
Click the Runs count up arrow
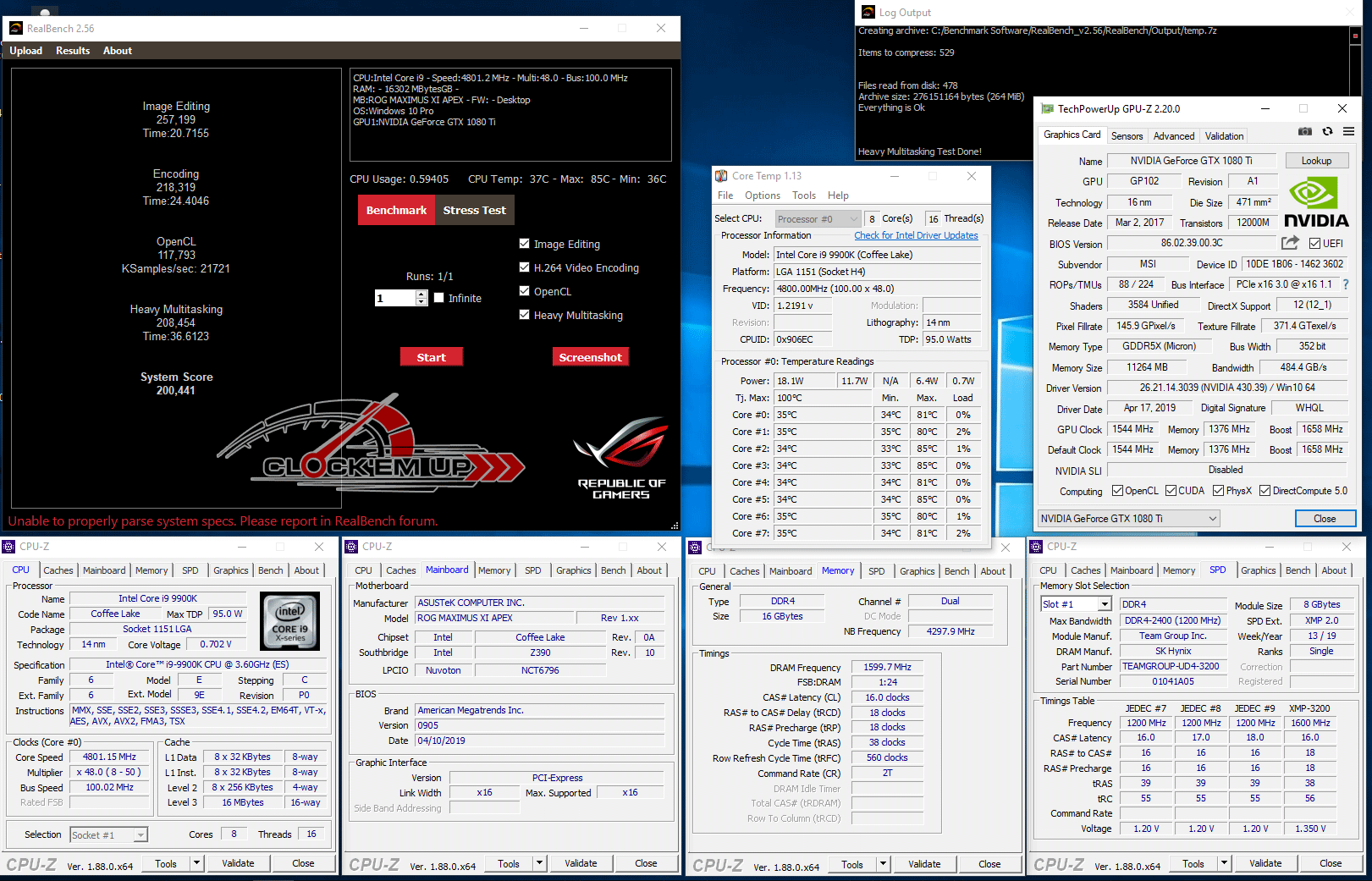422,294
